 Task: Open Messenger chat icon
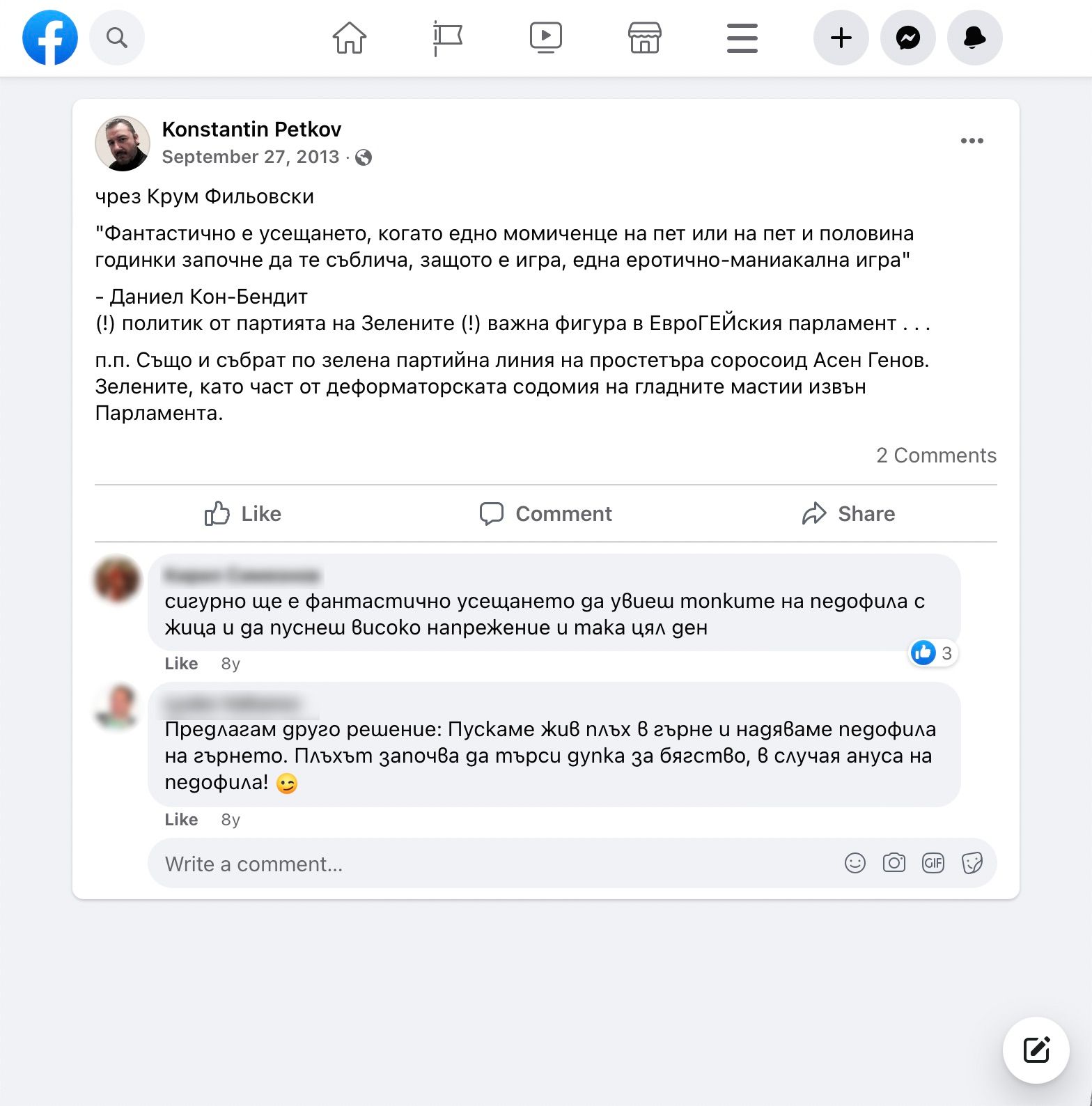[908, 38]
